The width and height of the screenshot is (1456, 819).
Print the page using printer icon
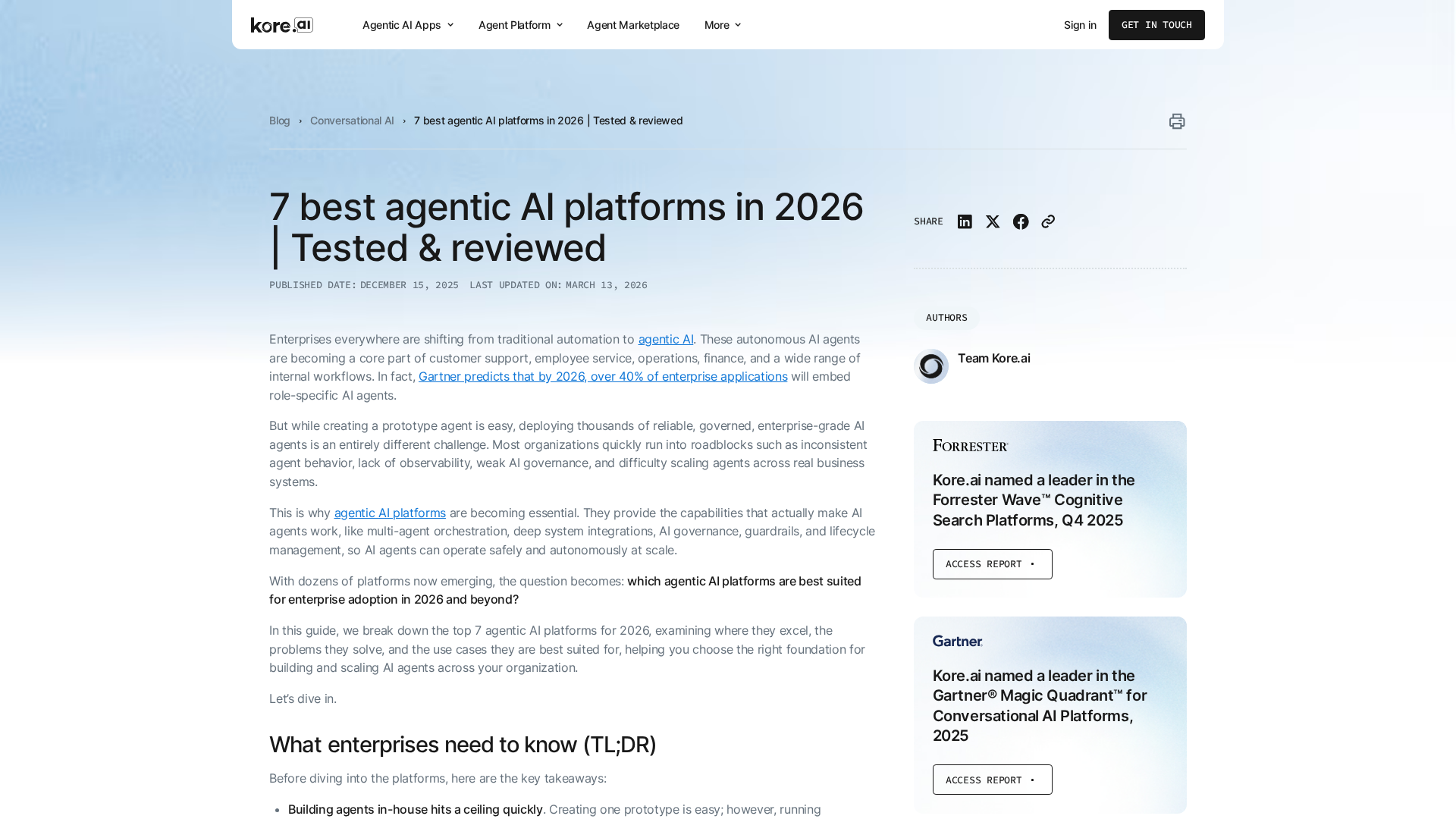click(1176, 121)
